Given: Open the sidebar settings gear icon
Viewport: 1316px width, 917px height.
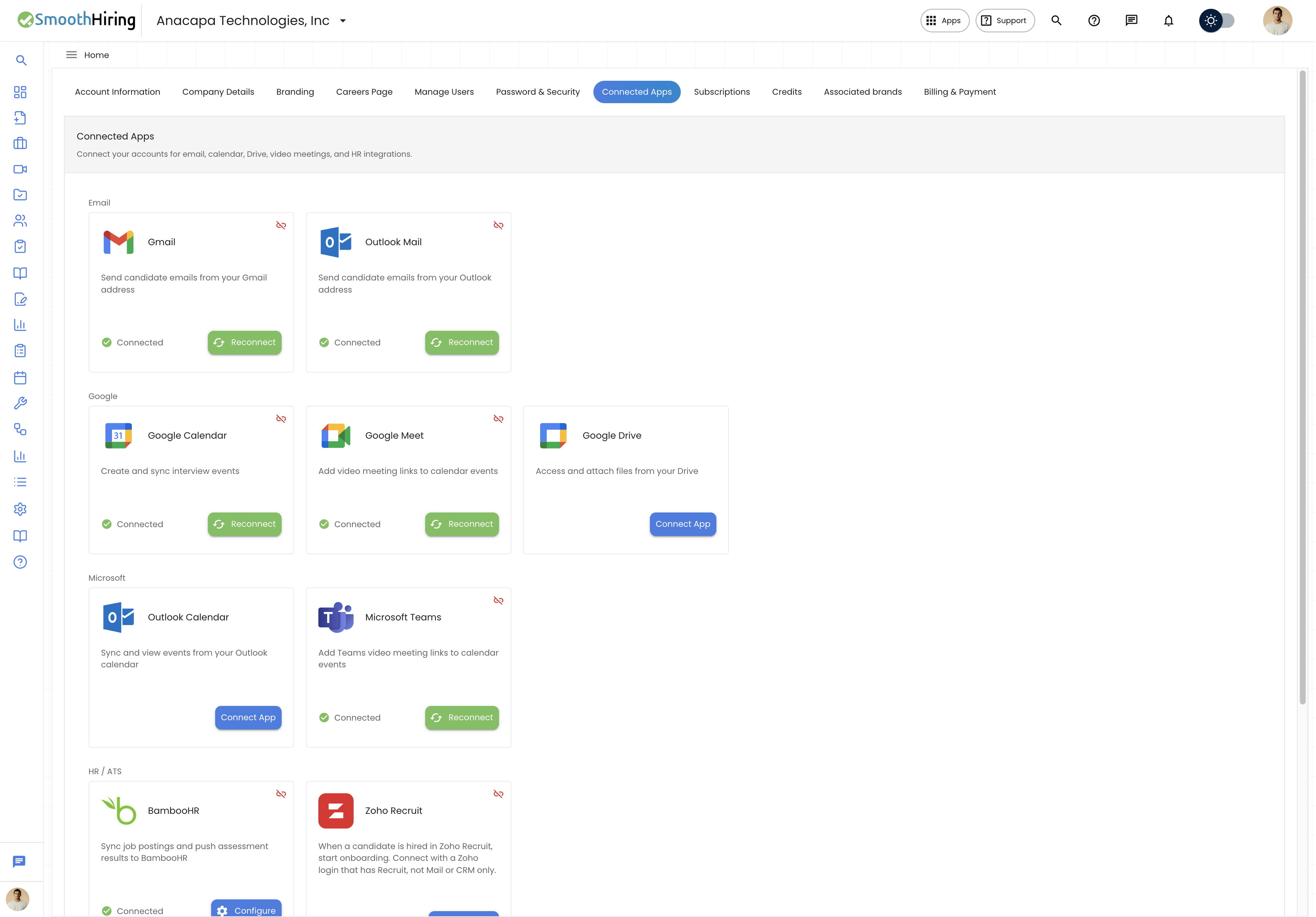Looking at the screenshot, I should click(20, 509).
